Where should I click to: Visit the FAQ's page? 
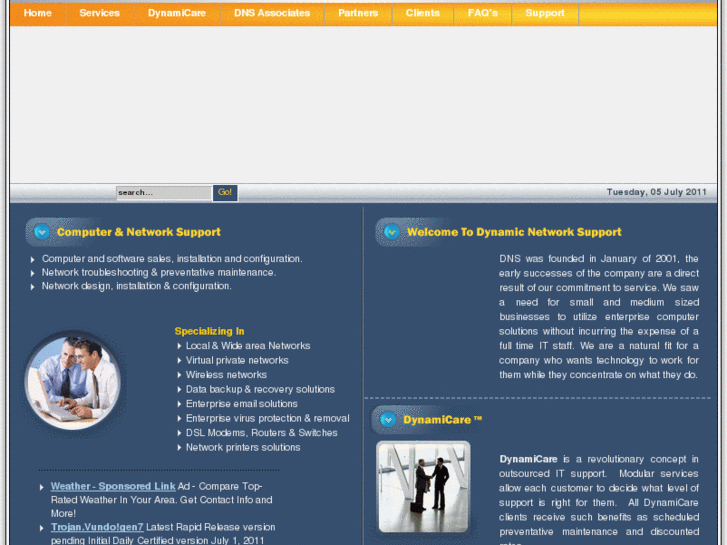[482, 13]
